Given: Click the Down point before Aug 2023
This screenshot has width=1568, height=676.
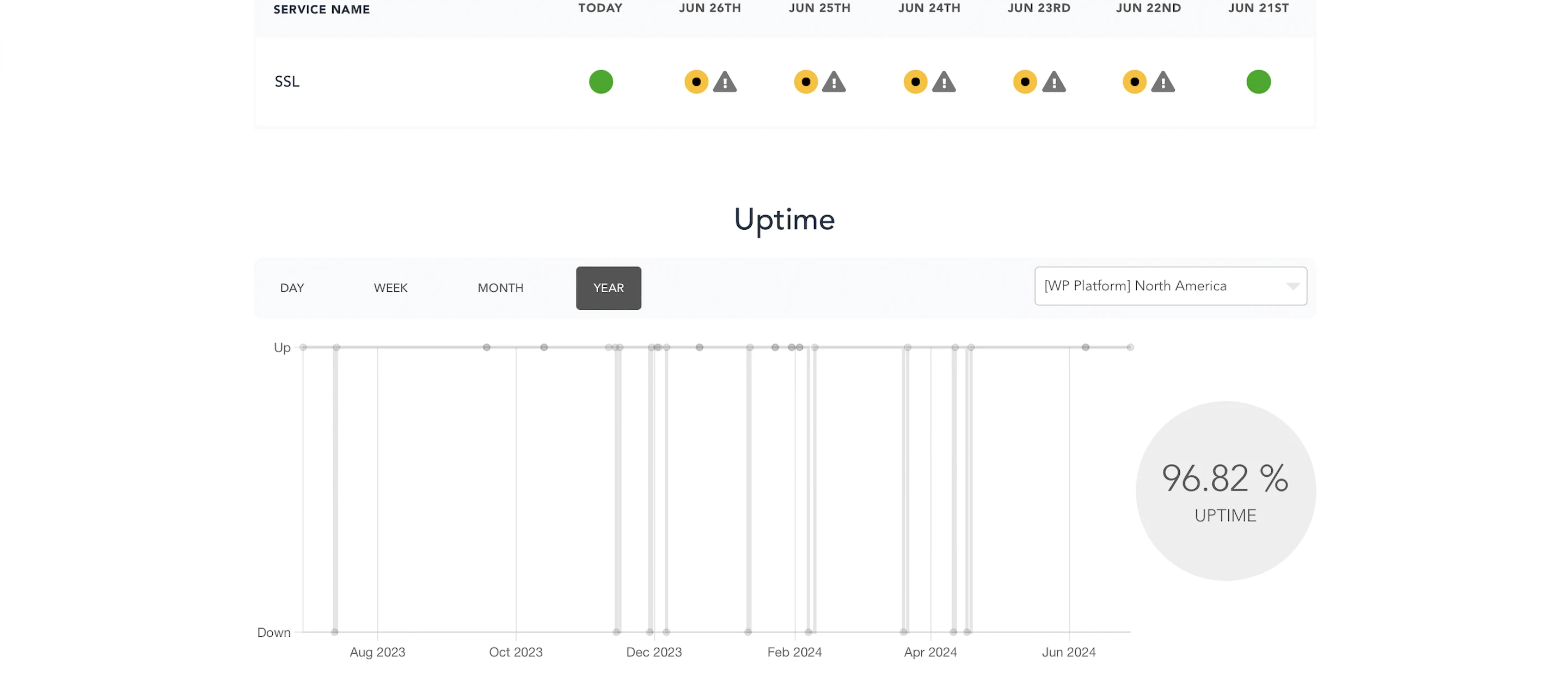Looking at the screenshot, I should (x=334, y=631).
